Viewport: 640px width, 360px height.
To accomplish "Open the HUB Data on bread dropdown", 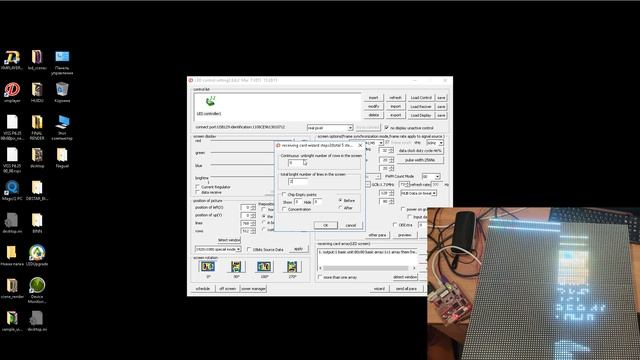I will point(418,193).
